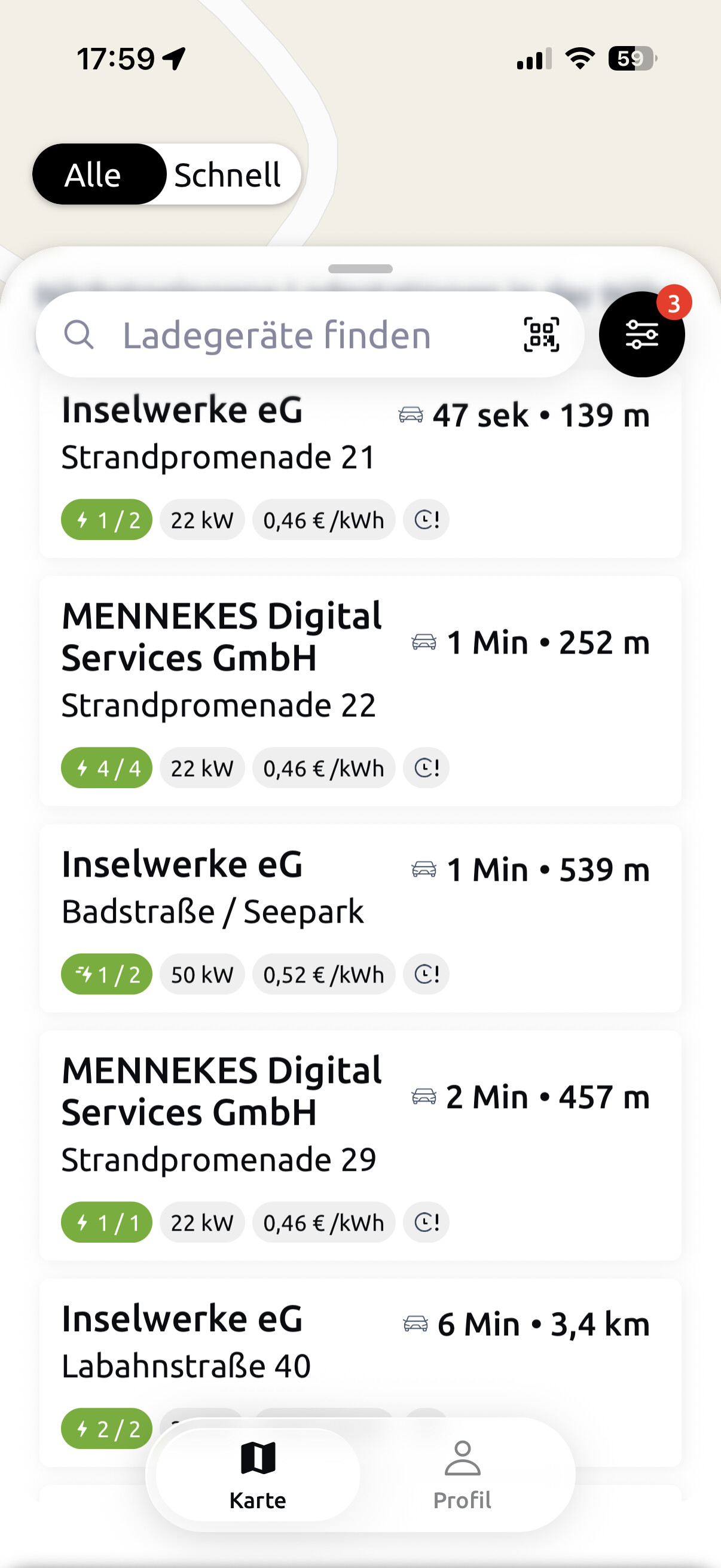
Task: Tap the search magnifier icon
Action: coord(79,335)
